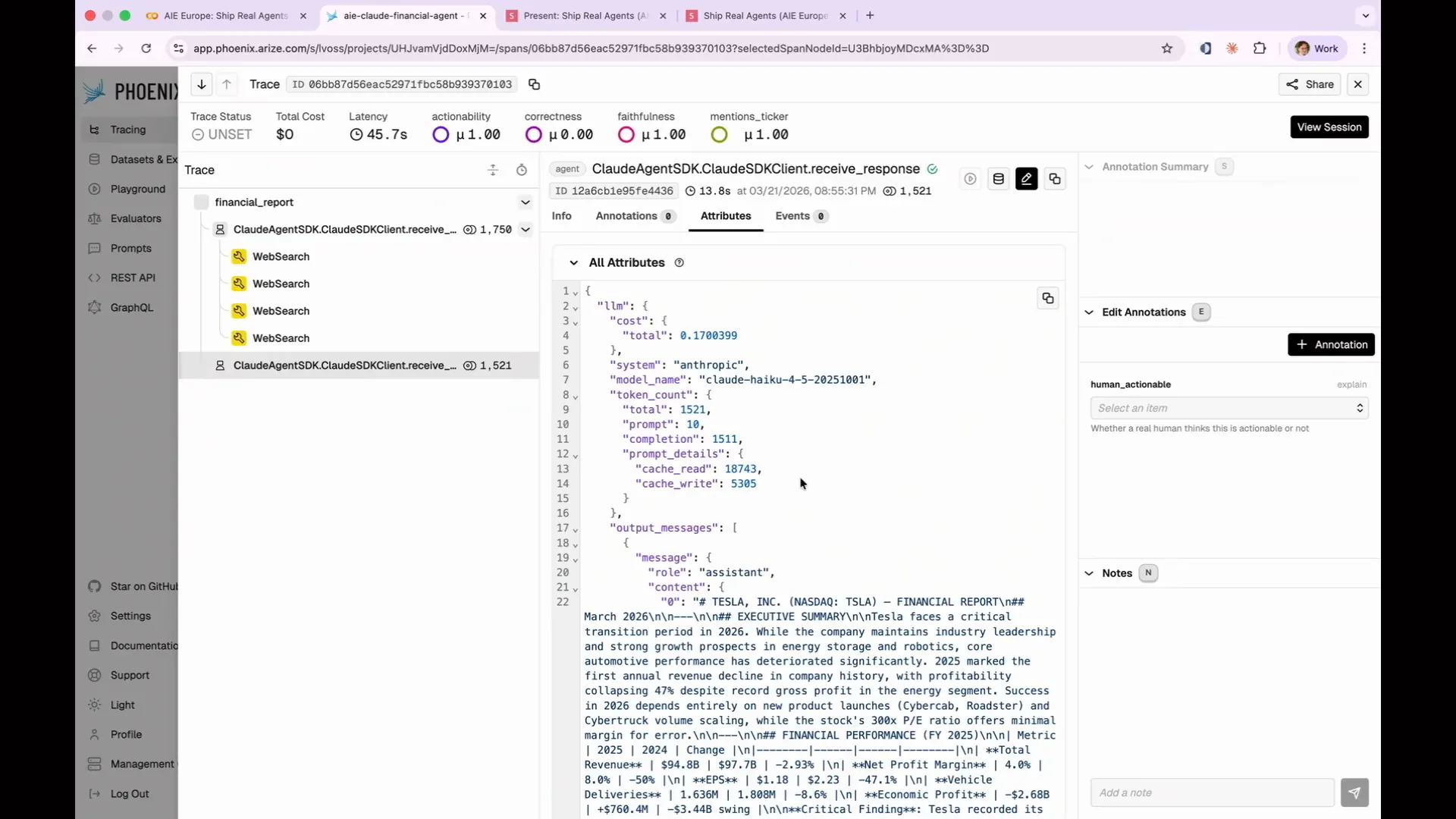Open Settings in the sidebar

130,616
